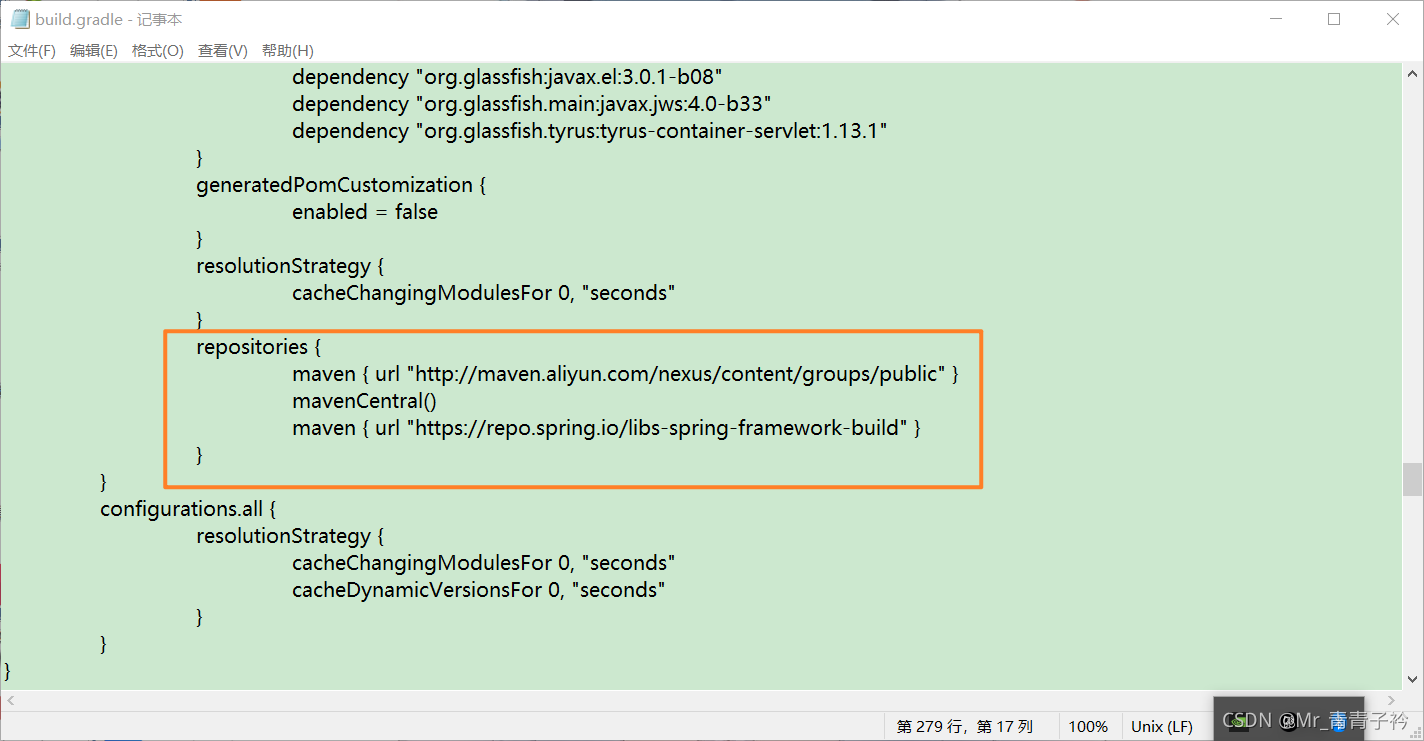The height and width of the screenshot is (741, 1424).
Task: Click the 'configurations.all {' line
Action: click(187, 509)
